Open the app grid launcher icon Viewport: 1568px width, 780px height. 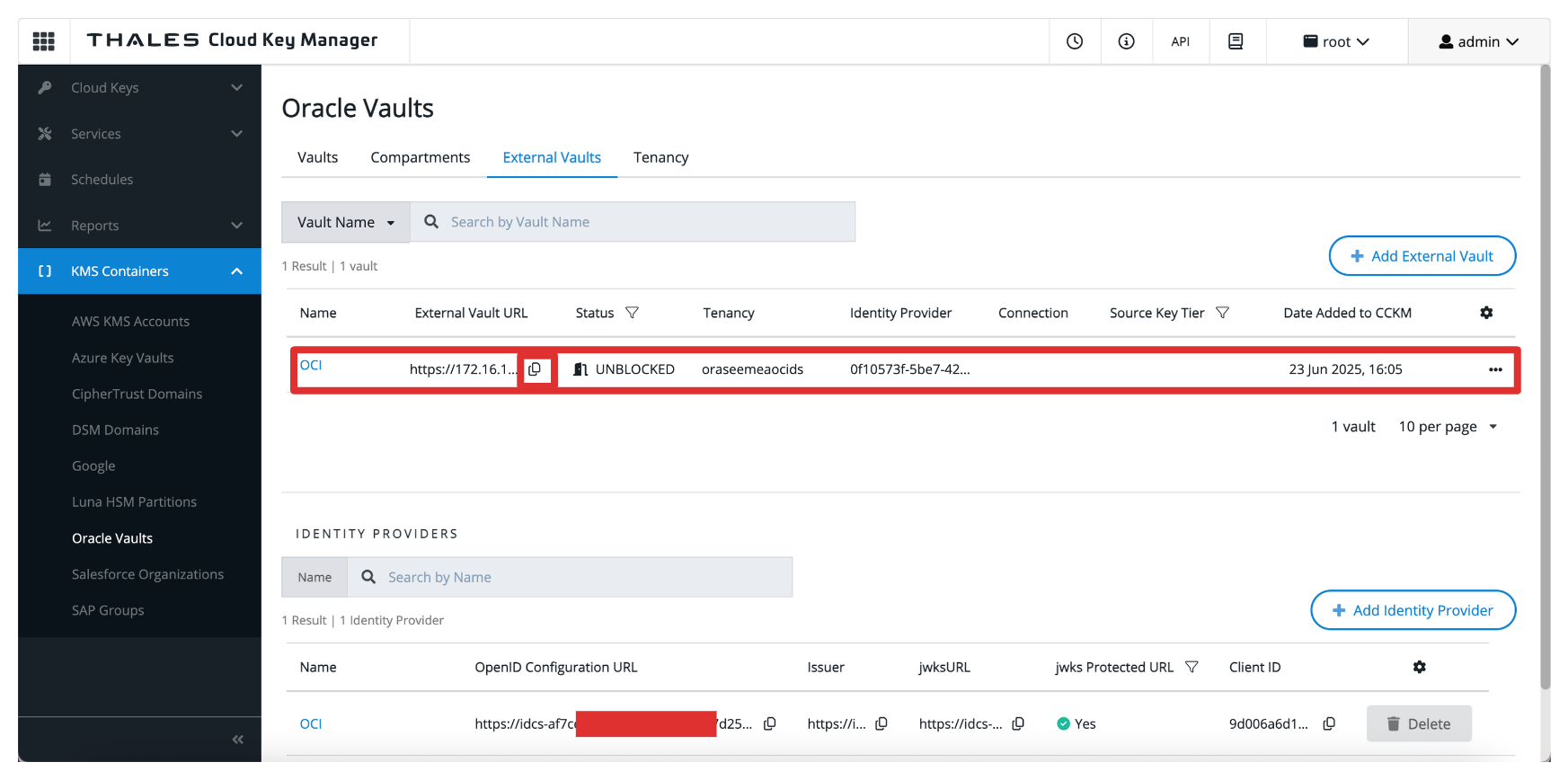(x=43, y=41)
